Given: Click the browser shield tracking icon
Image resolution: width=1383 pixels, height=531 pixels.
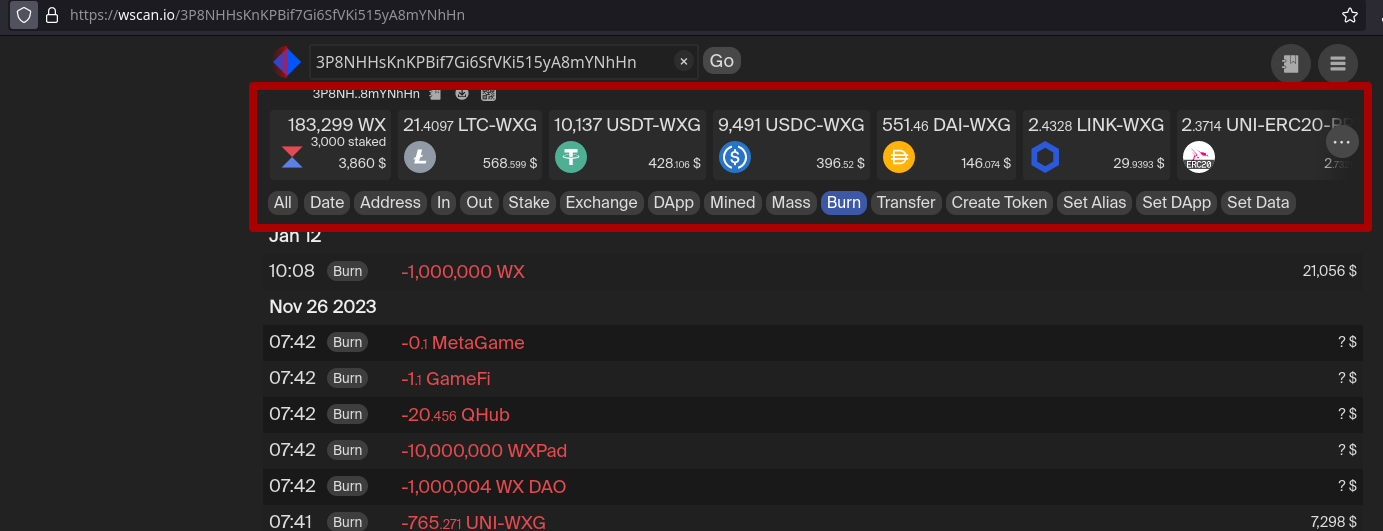Looking at the screenshot, I should 24,16.
